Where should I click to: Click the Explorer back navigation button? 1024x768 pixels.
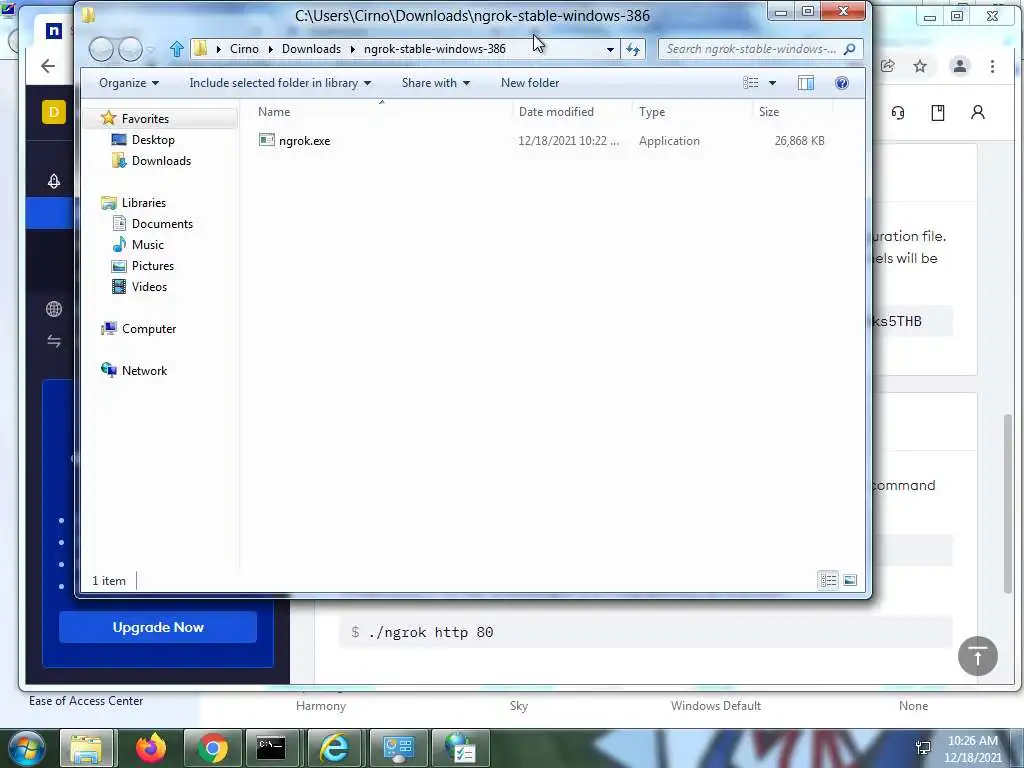click(101, 49)
